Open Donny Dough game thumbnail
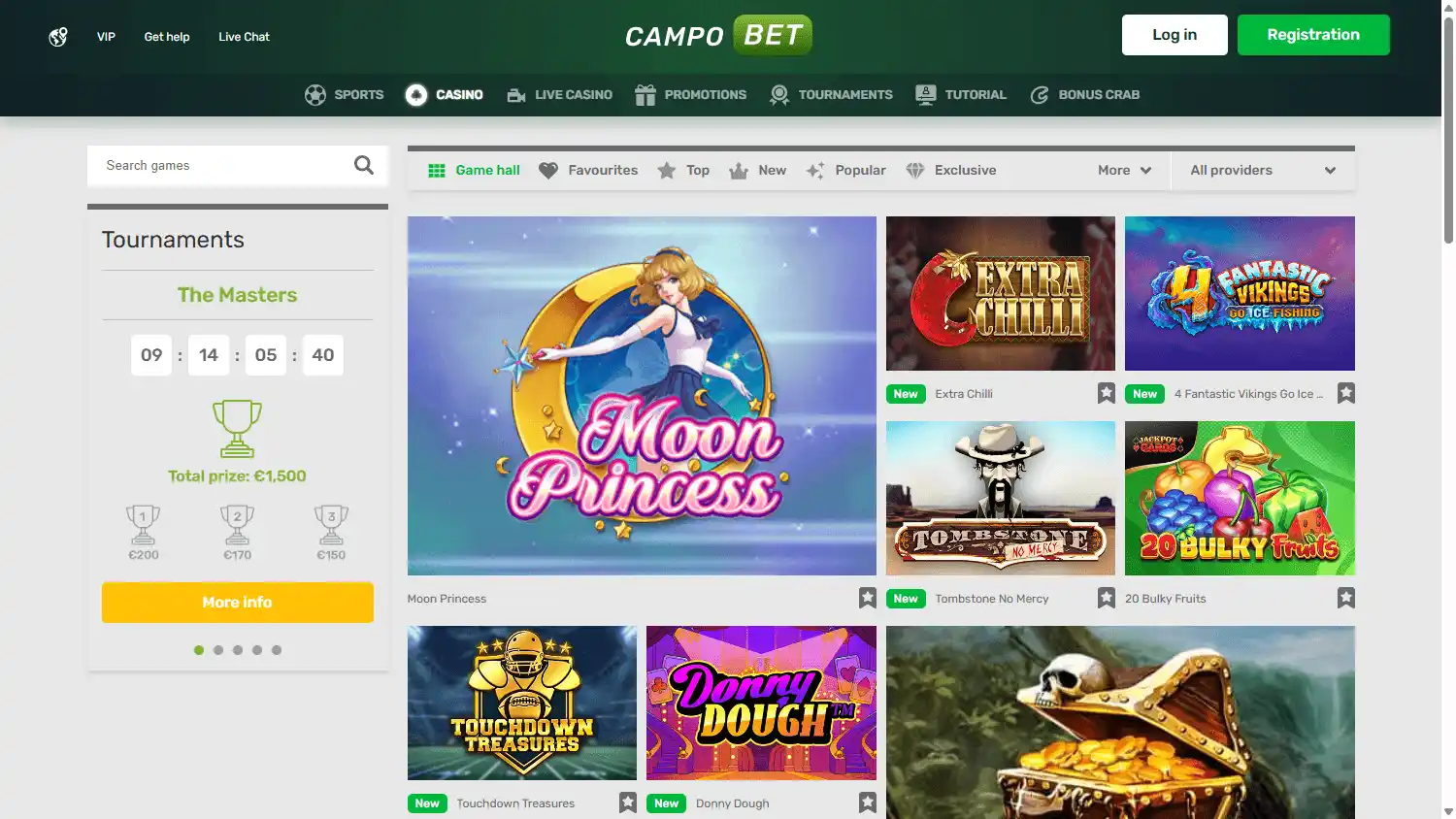Image resolution: width=1456 pixels, height=819 pixels. click(x=761, y=703)
